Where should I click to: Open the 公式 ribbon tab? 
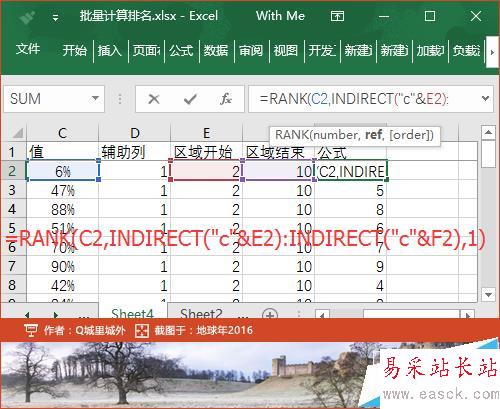181,50
